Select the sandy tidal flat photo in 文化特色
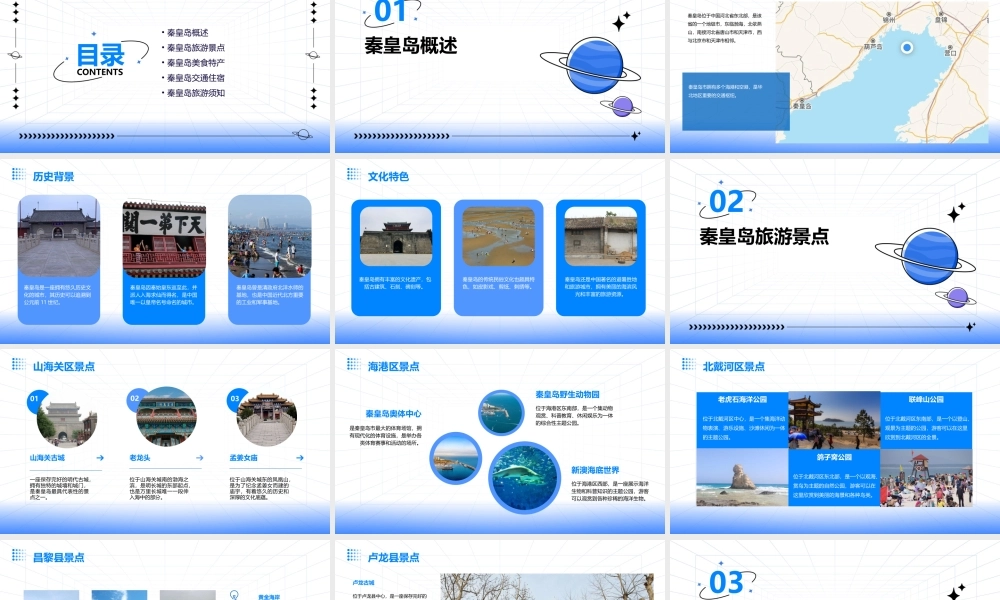The width and height of the screenshot is (1000, 600). tap(499, 237)
